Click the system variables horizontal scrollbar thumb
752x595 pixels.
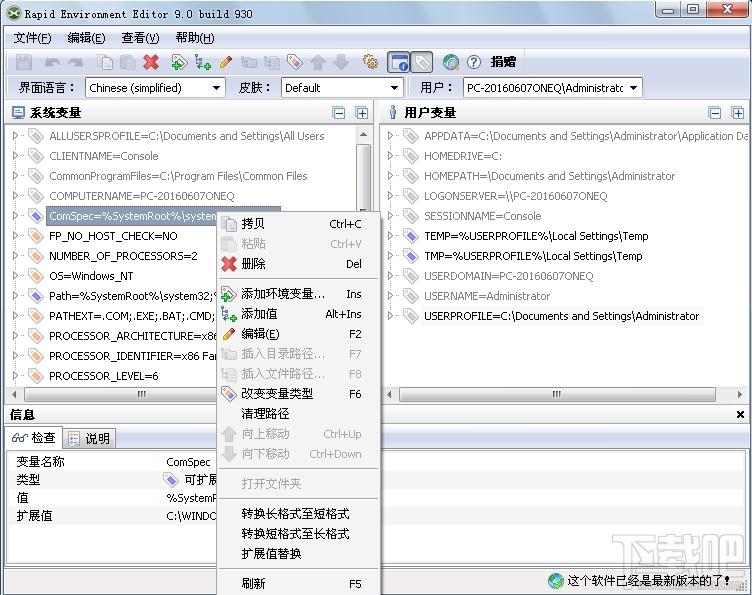[x=120, y=395]
